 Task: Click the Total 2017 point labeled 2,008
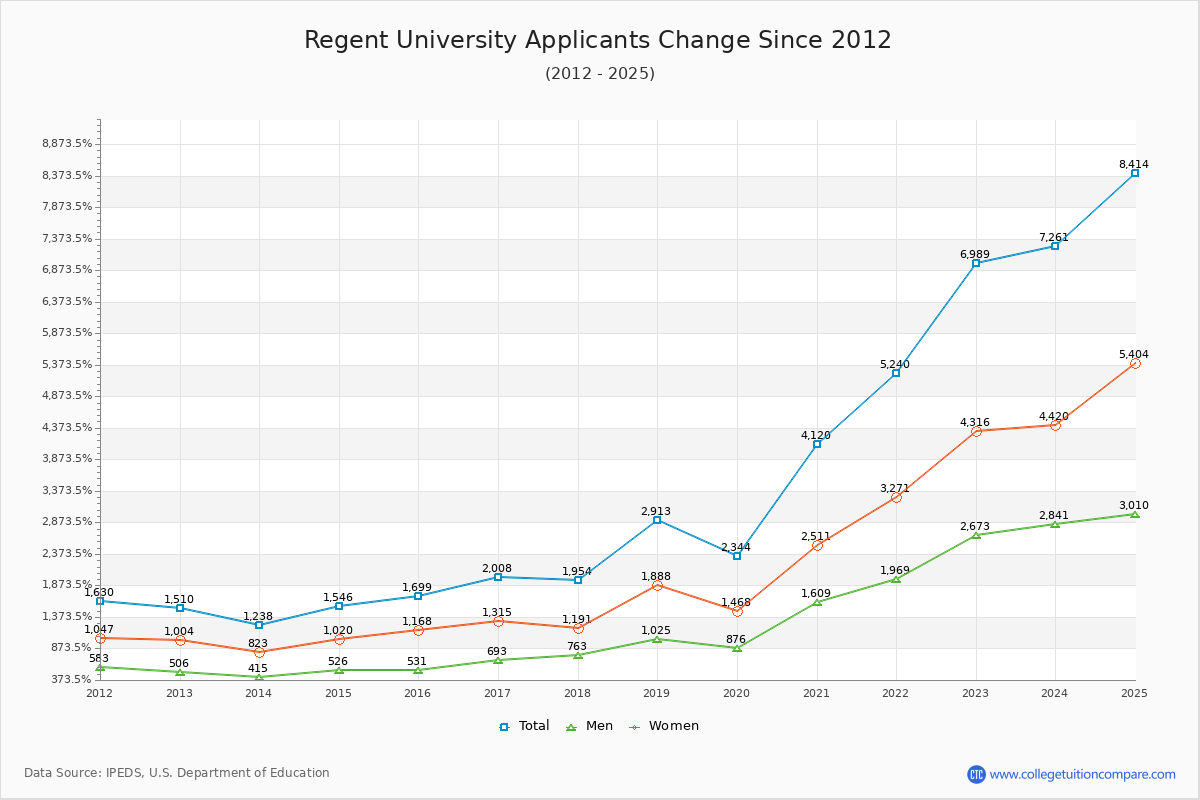(x=498, y=577)
